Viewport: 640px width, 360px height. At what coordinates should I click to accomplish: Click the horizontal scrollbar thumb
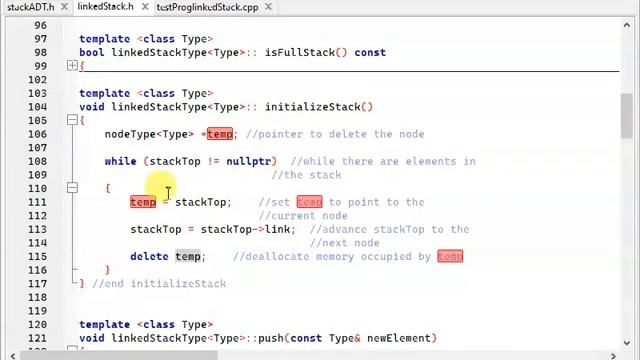pyautogui.click(x=119, y=356)
